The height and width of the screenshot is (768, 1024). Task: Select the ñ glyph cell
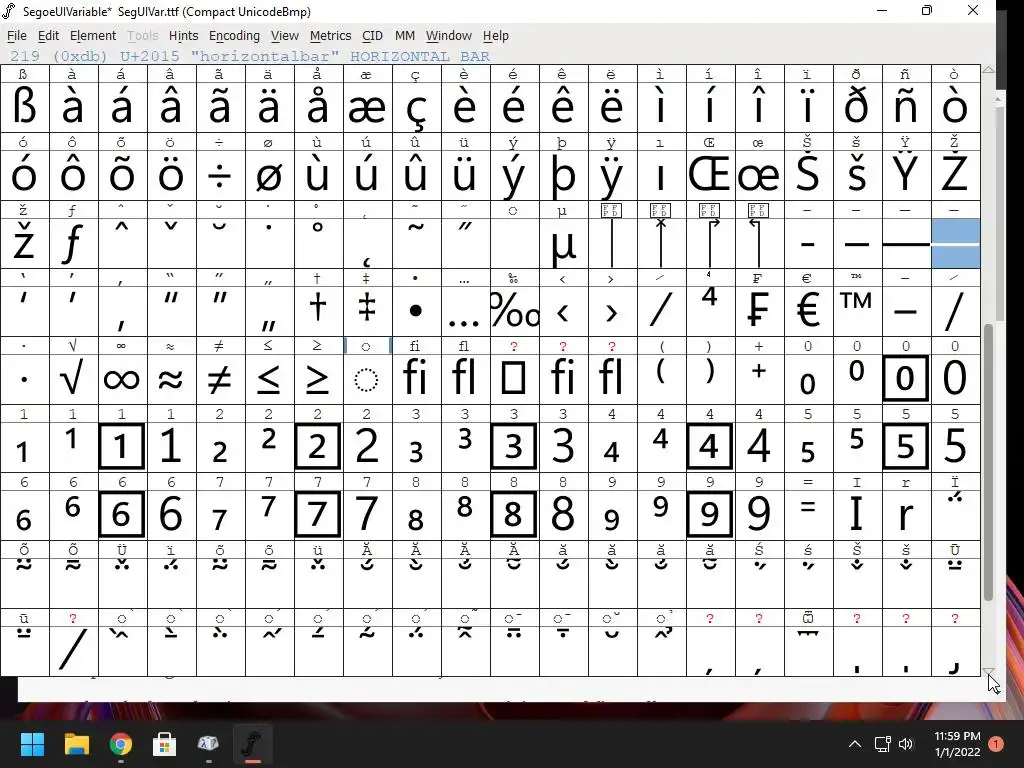click(x=906, y=106)
